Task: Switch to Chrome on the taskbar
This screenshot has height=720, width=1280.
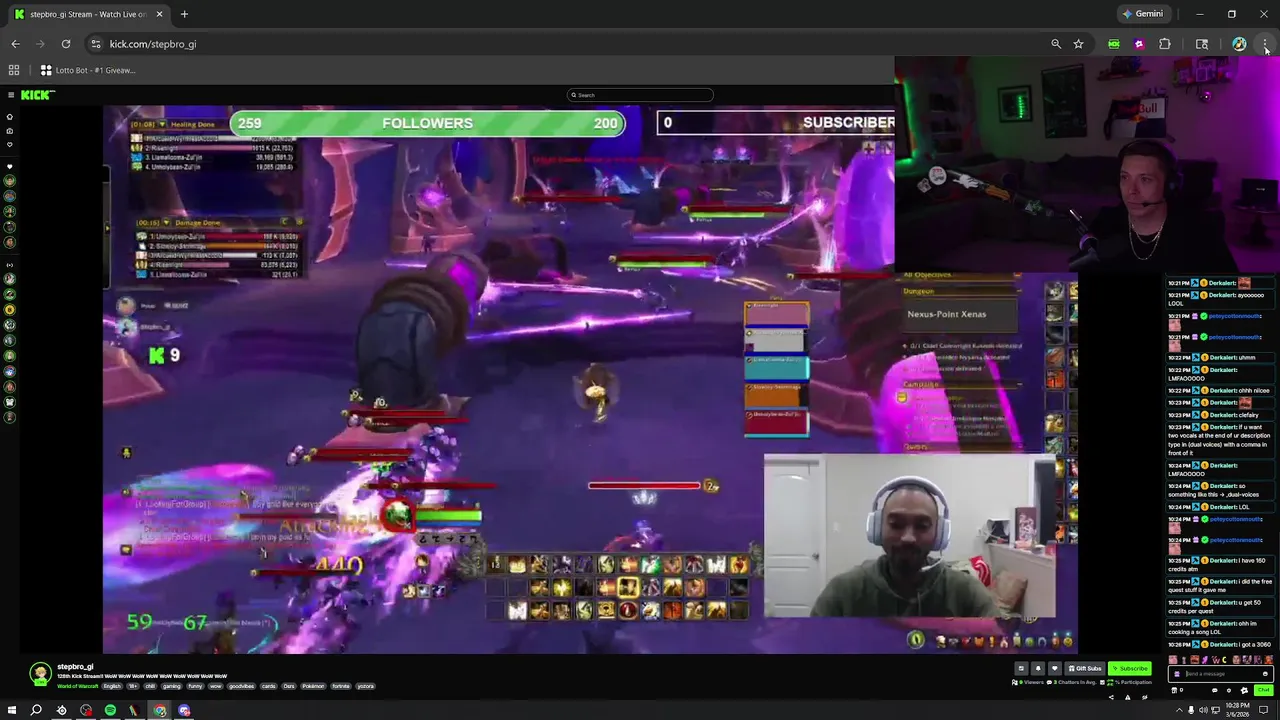Action: click(160, 710)
